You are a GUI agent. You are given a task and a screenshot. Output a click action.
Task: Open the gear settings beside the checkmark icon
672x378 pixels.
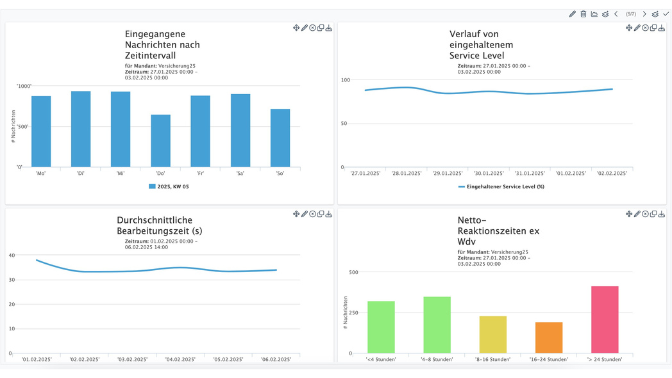[x=655, y=14]
